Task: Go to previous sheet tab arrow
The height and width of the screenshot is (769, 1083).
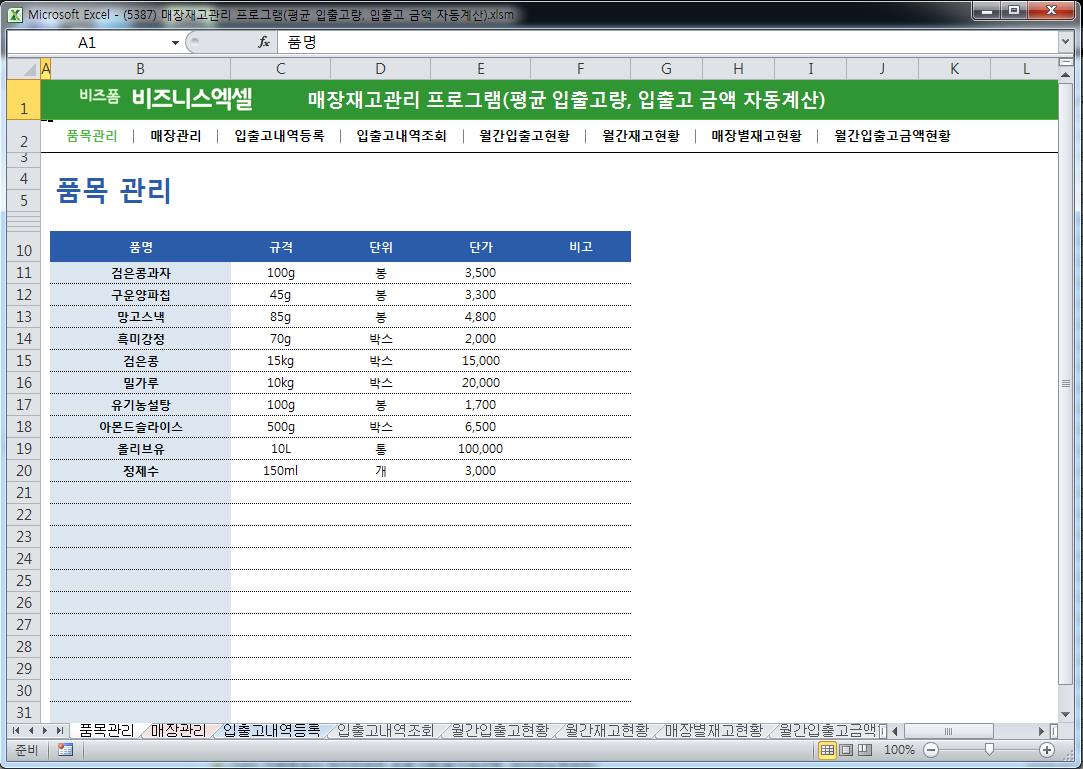Action: tap(30, 730)
